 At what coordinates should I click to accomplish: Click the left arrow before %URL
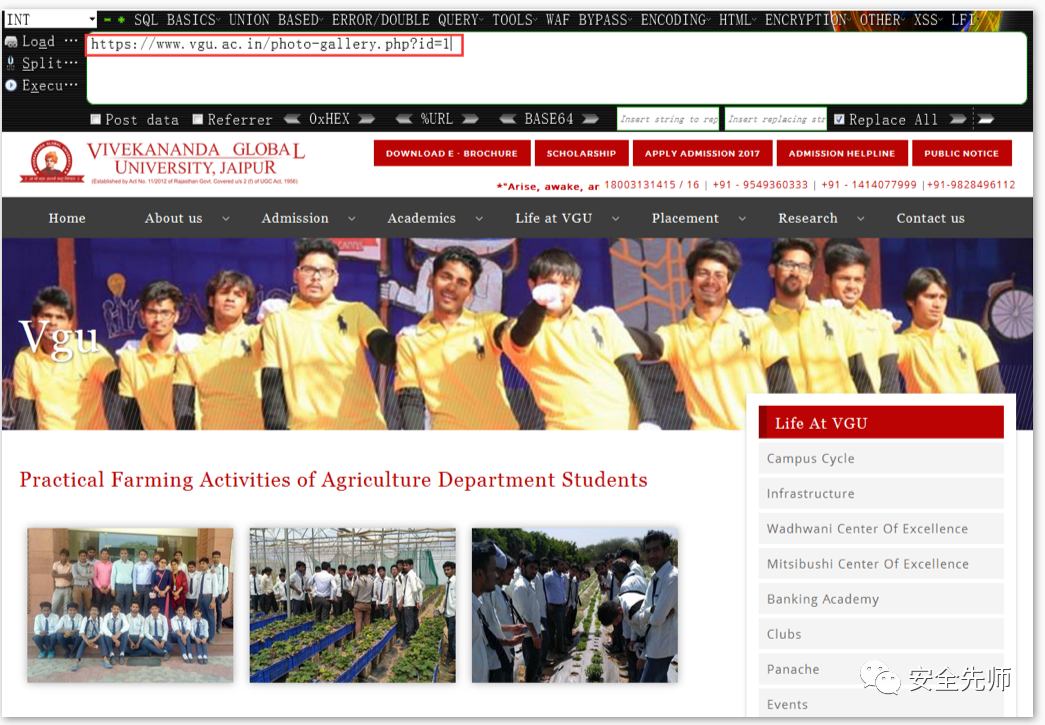404,119
